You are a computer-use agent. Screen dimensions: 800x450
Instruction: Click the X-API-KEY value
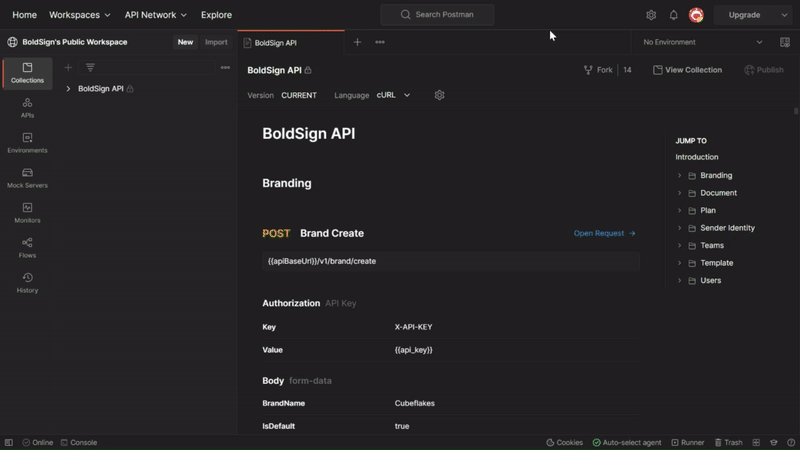pos(413,327)
